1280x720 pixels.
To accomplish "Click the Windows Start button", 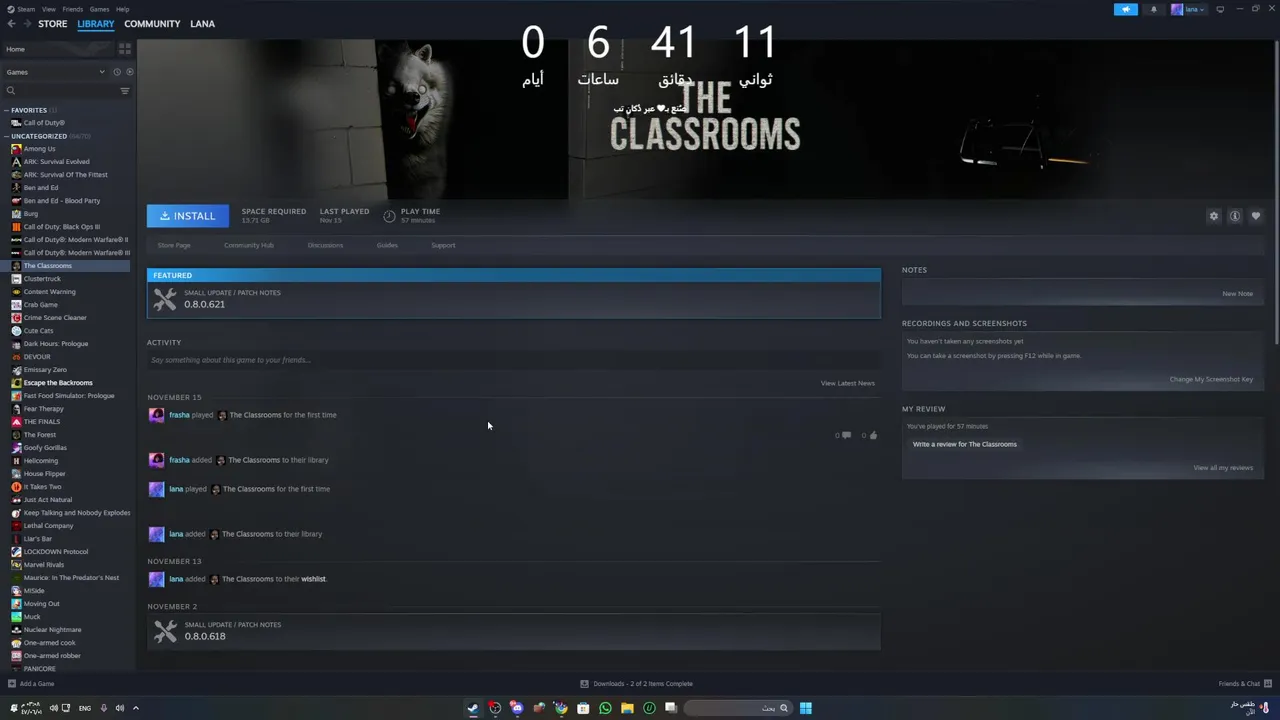I will tap(805, 708).
